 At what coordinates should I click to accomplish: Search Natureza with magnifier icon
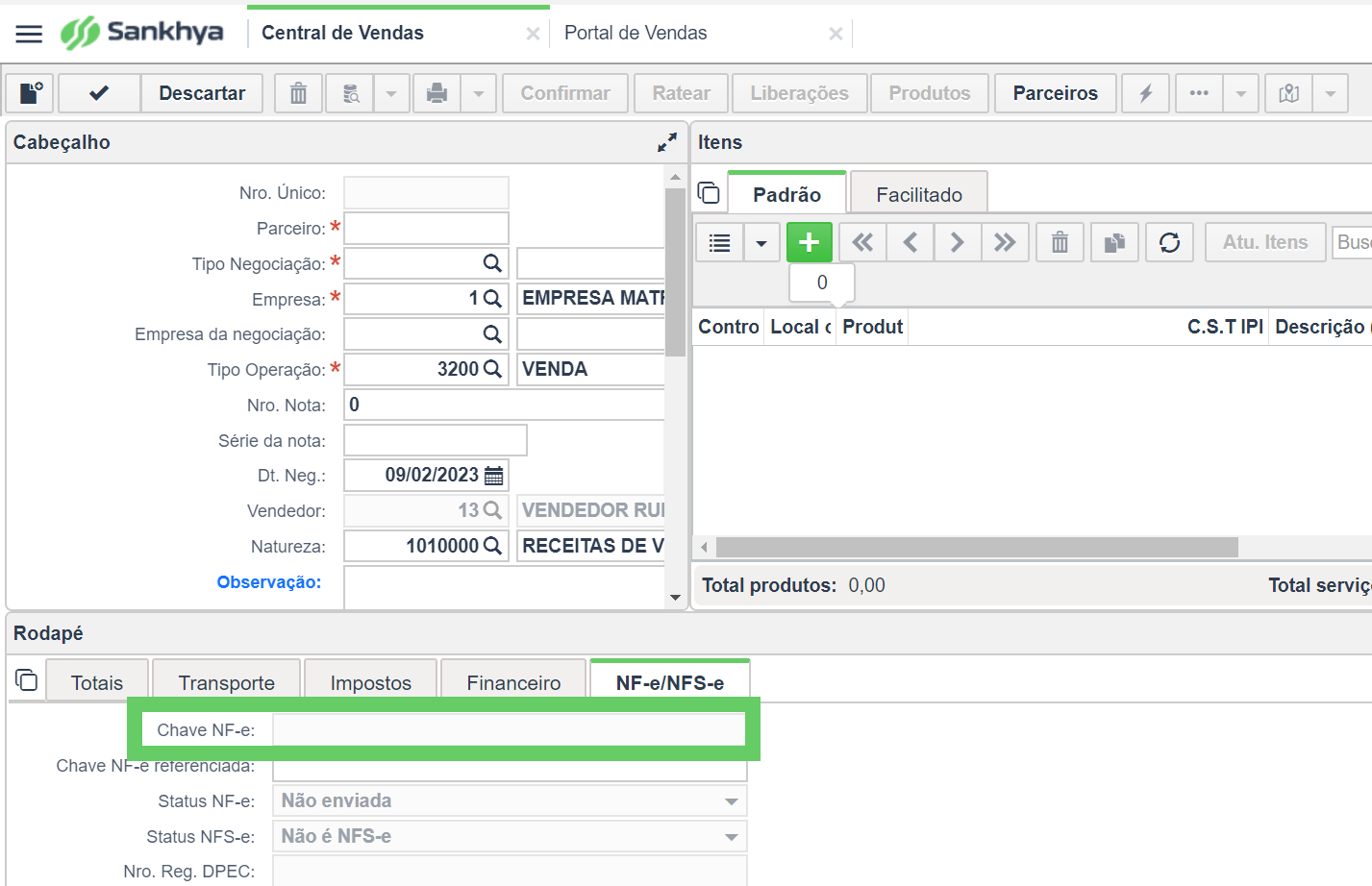click(x=492, y=546)
